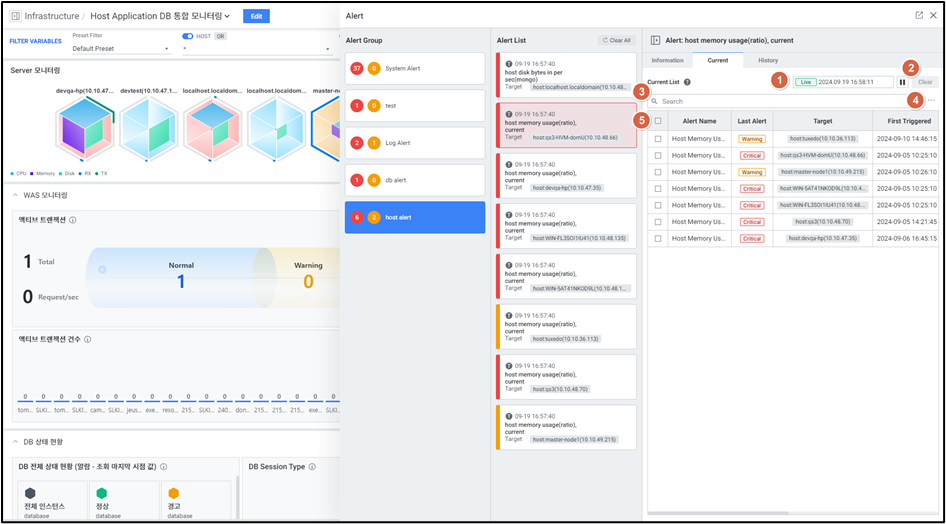Click the blue Edit button
This screenshot has height=524, width=946.
(256, 16)
